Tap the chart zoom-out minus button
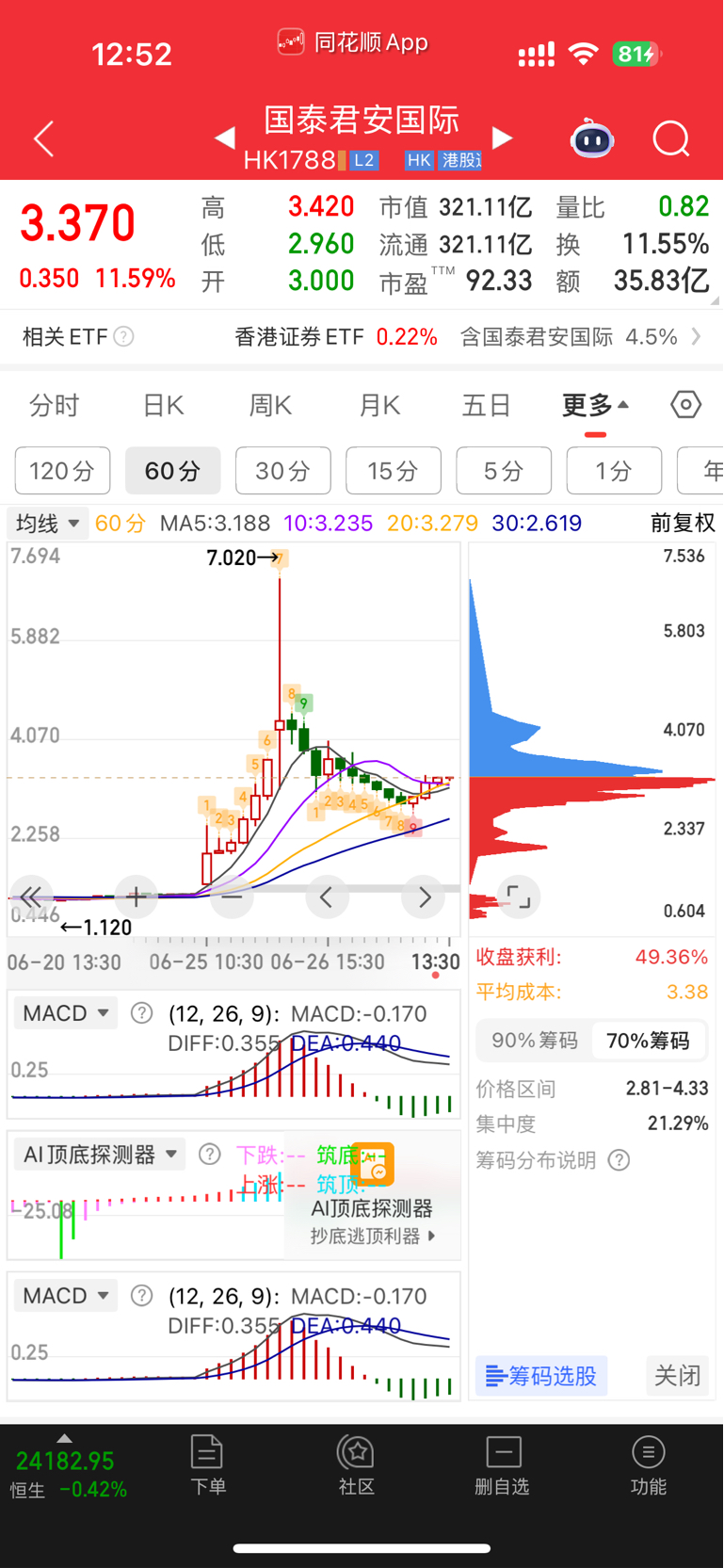The height and width of the screenshot is (1568, 724). point(232,897)
